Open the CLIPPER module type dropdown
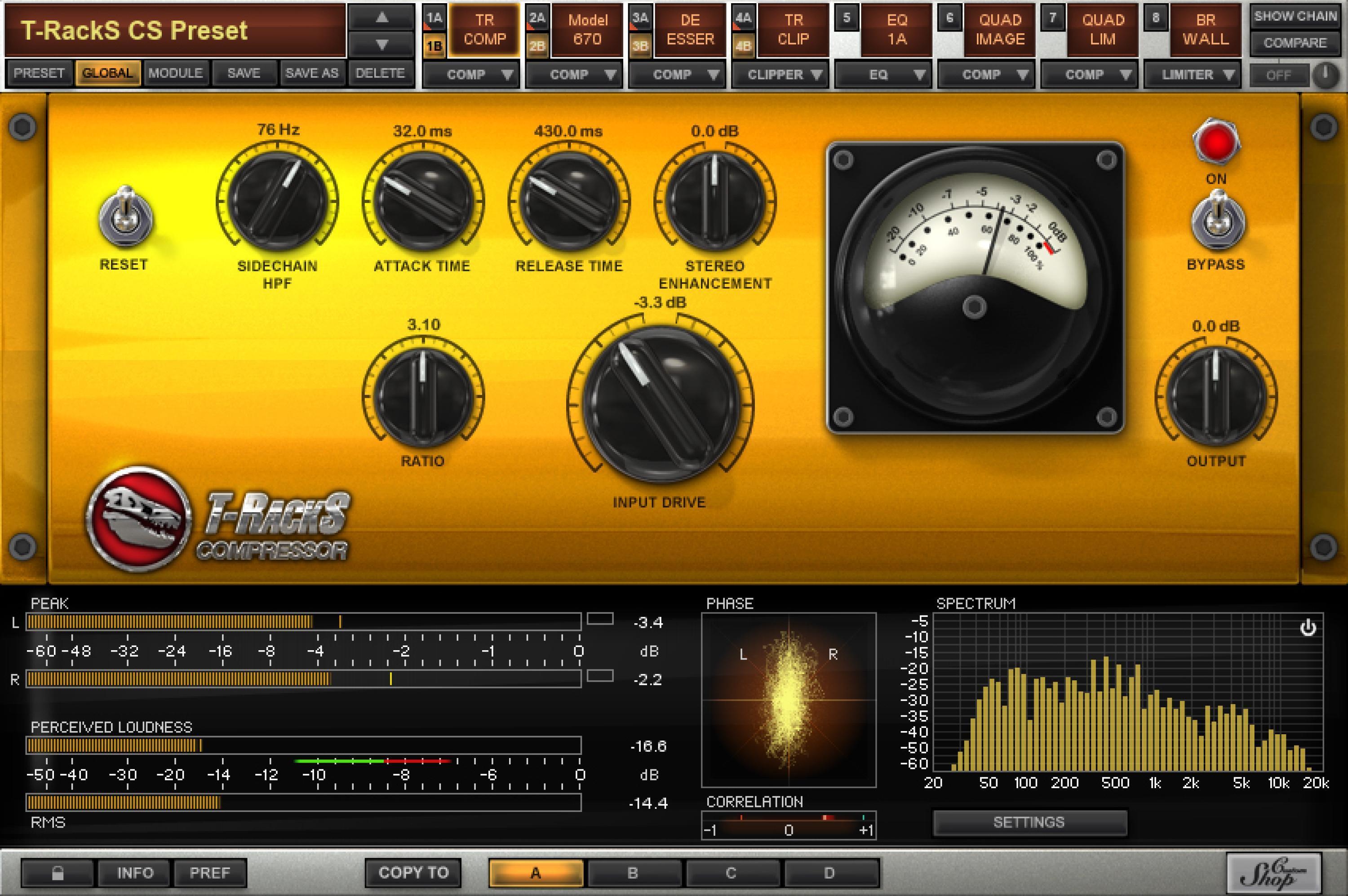Image resolution: width=1348 pixels, height=896 pixels. (x=780, y=75)
